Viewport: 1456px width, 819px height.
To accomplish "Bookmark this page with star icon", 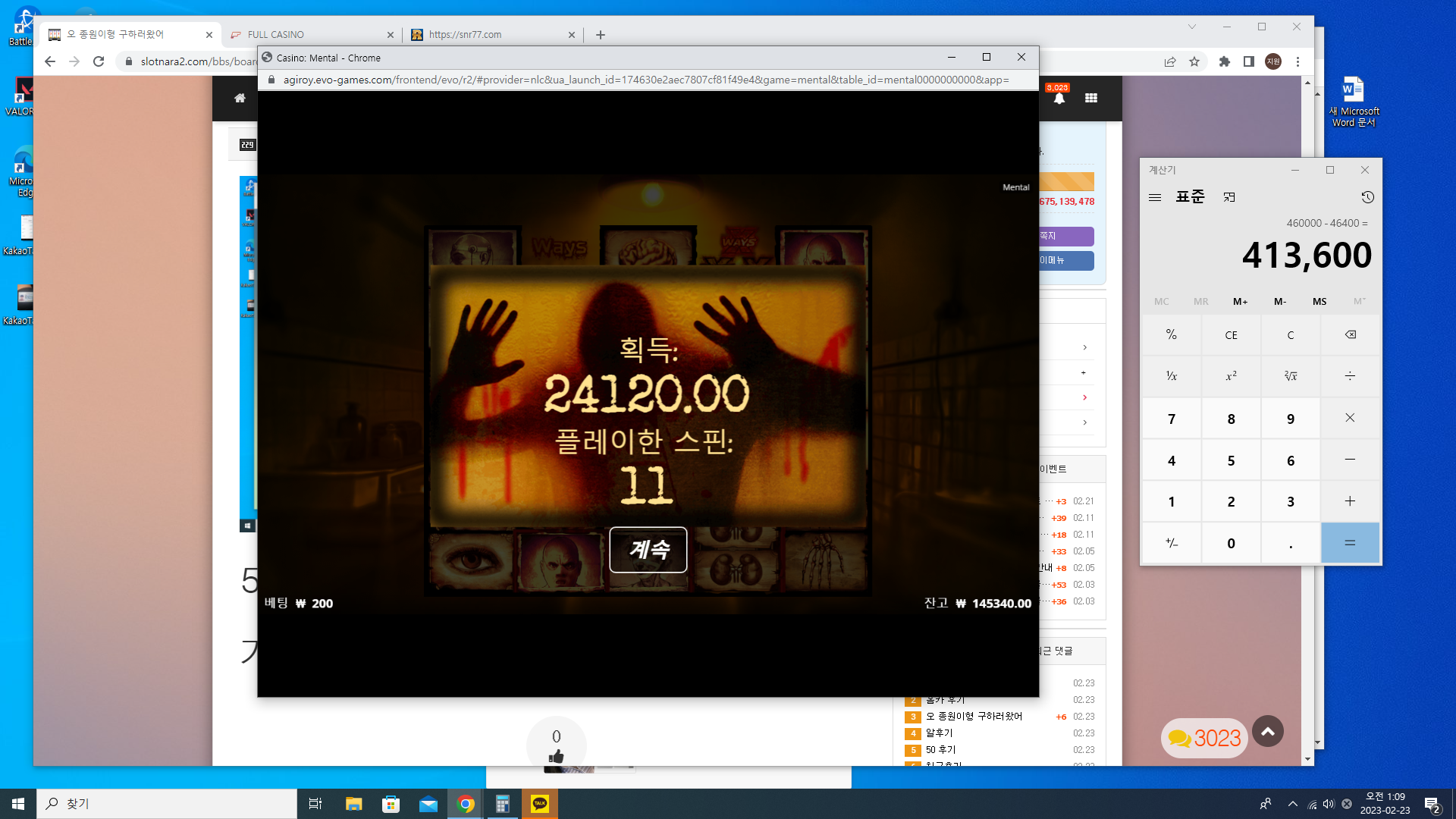I will (x=1194, y=61).
